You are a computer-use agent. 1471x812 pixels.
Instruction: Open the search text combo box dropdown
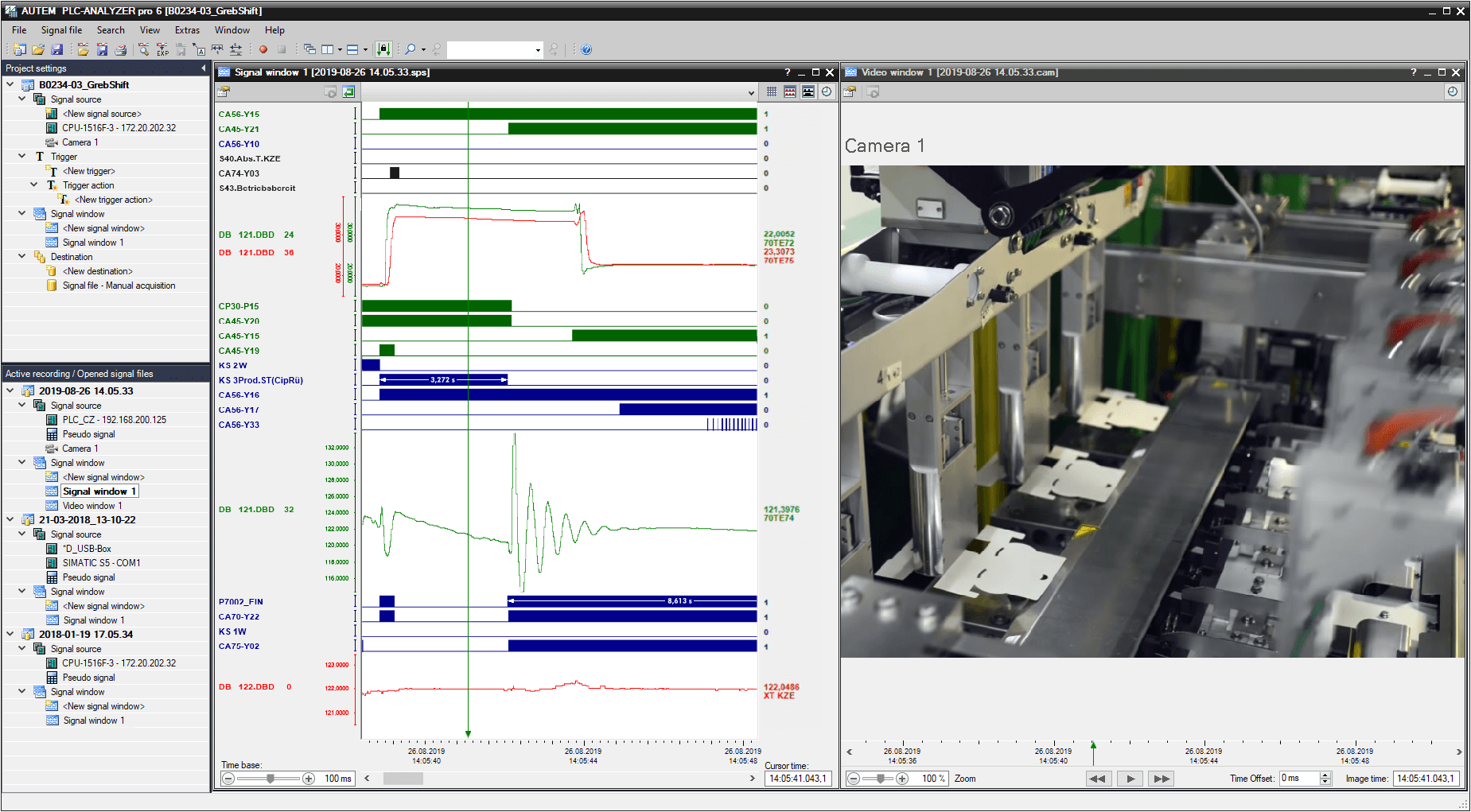[538, 50]
